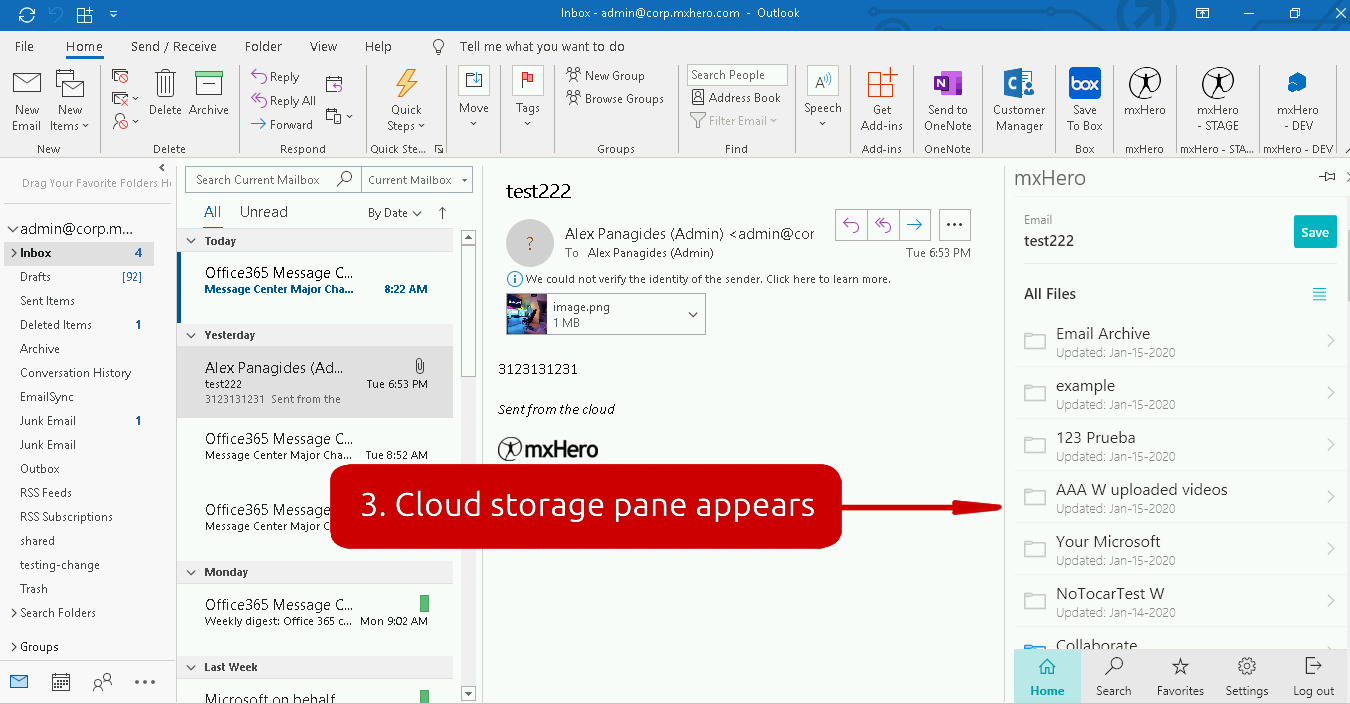The image size is (1350, 704).
Task: Open mxHero Settings
Action: click(x=1247, y=676)
